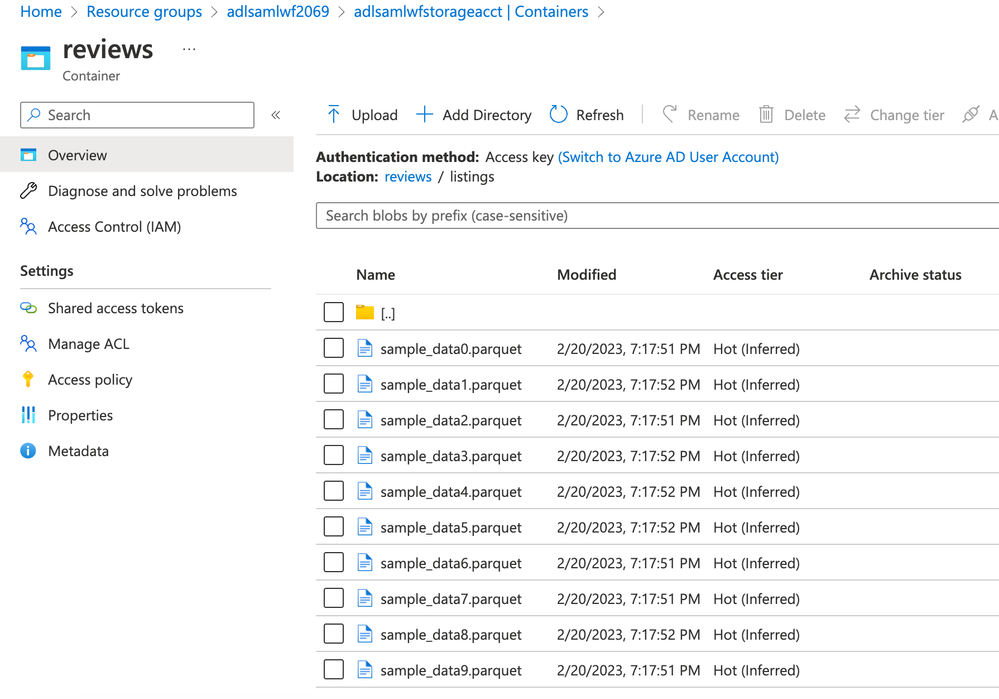Navigate to Home in breadcrumb
Viewport: 999px width, 699px height.
(x=41, y=12)
